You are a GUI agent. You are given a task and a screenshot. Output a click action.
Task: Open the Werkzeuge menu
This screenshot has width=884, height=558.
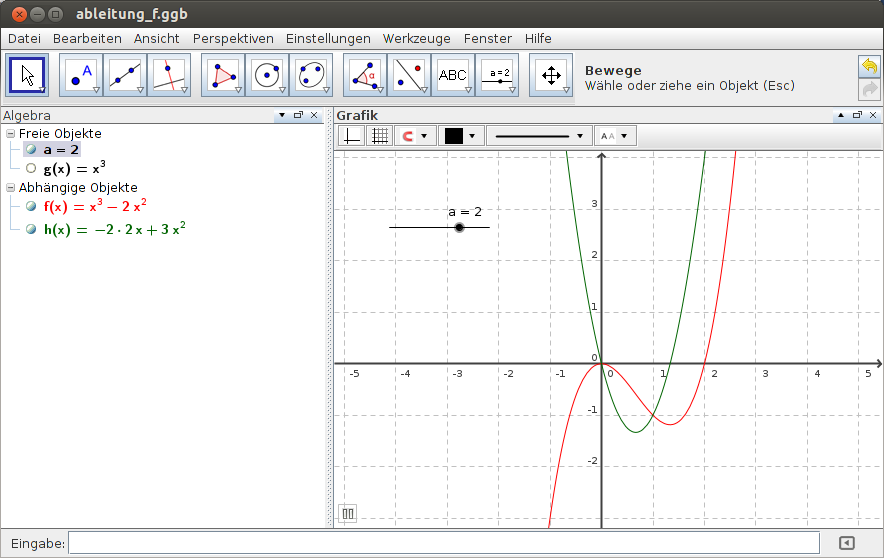[x=417, y=38]
